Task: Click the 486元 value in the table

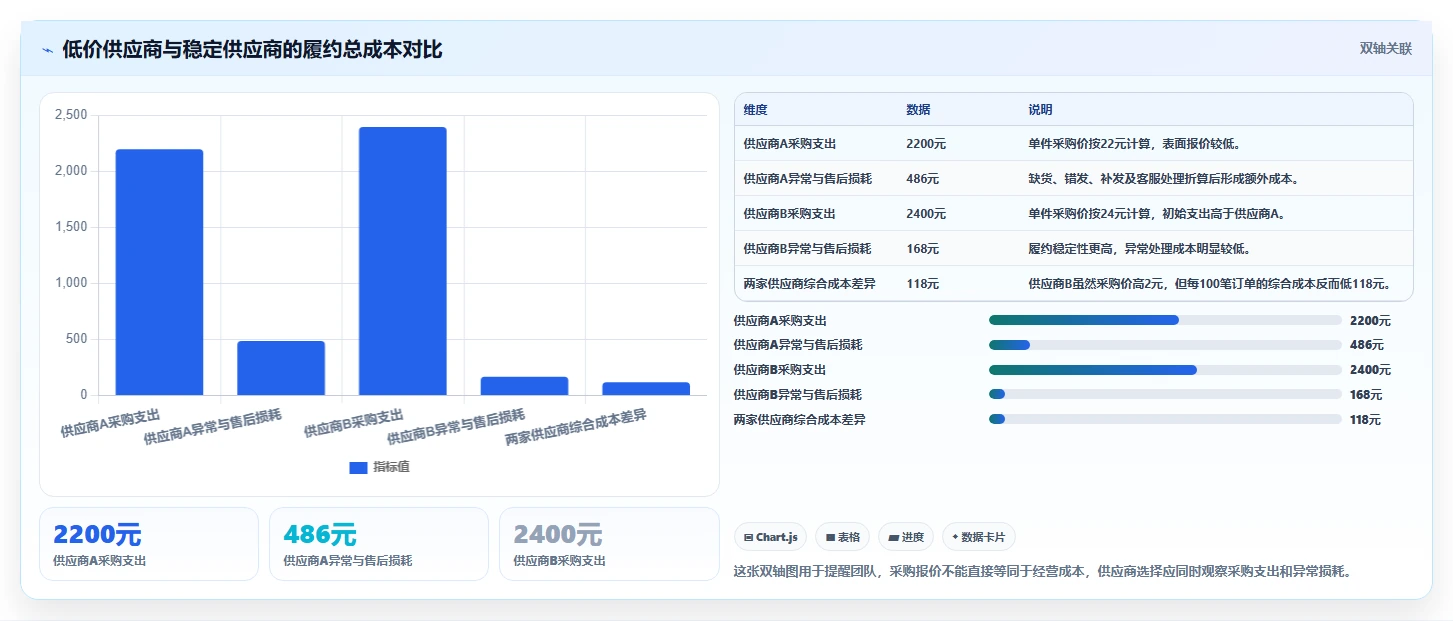Action: [x=922, y=179]
